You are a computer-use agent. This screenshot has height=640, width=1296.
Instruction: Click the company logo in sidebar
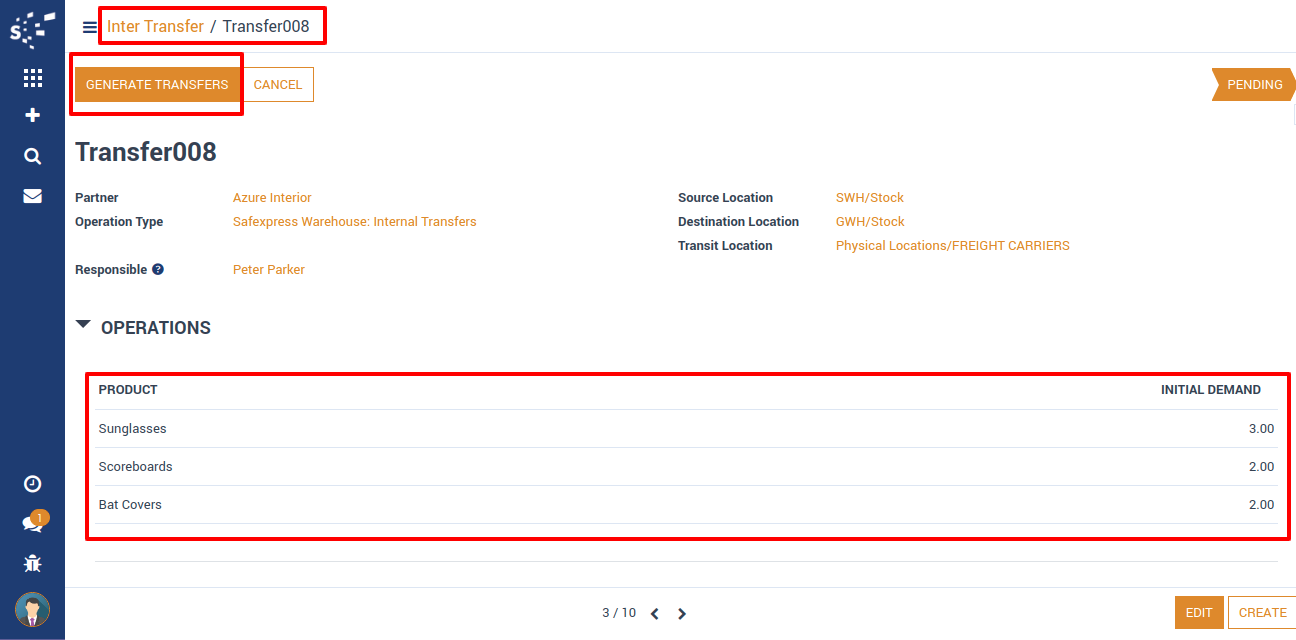coord(32,30)
